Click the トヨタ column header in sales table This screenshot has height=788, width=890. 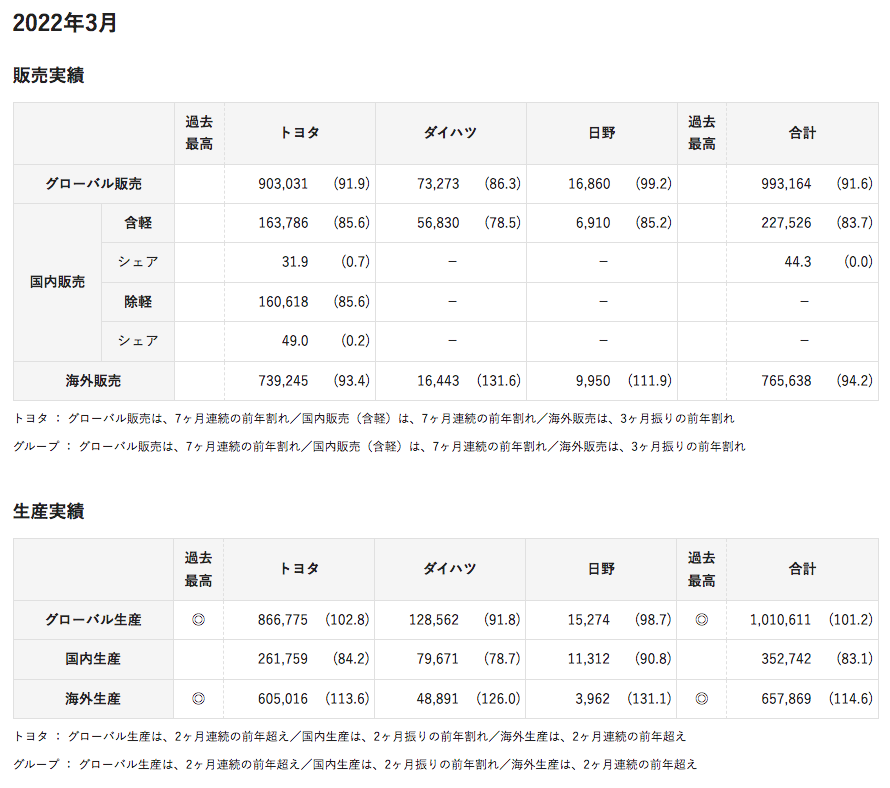tap(300, 133)
